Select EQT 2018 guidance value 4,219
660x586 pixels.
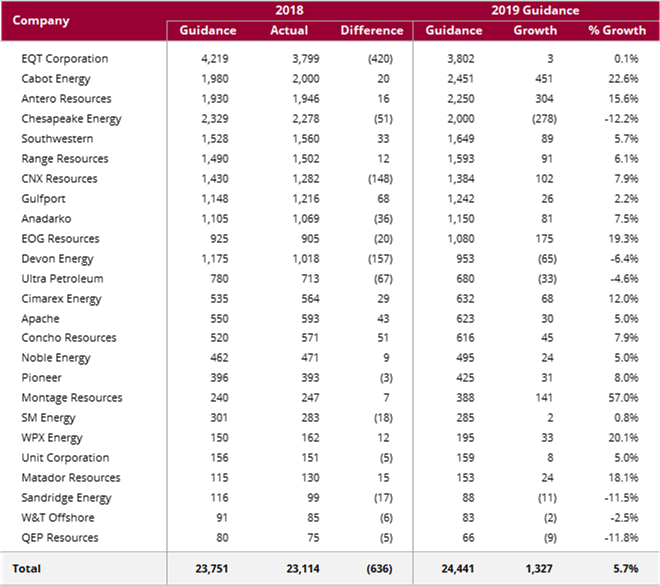coord(215,59)
